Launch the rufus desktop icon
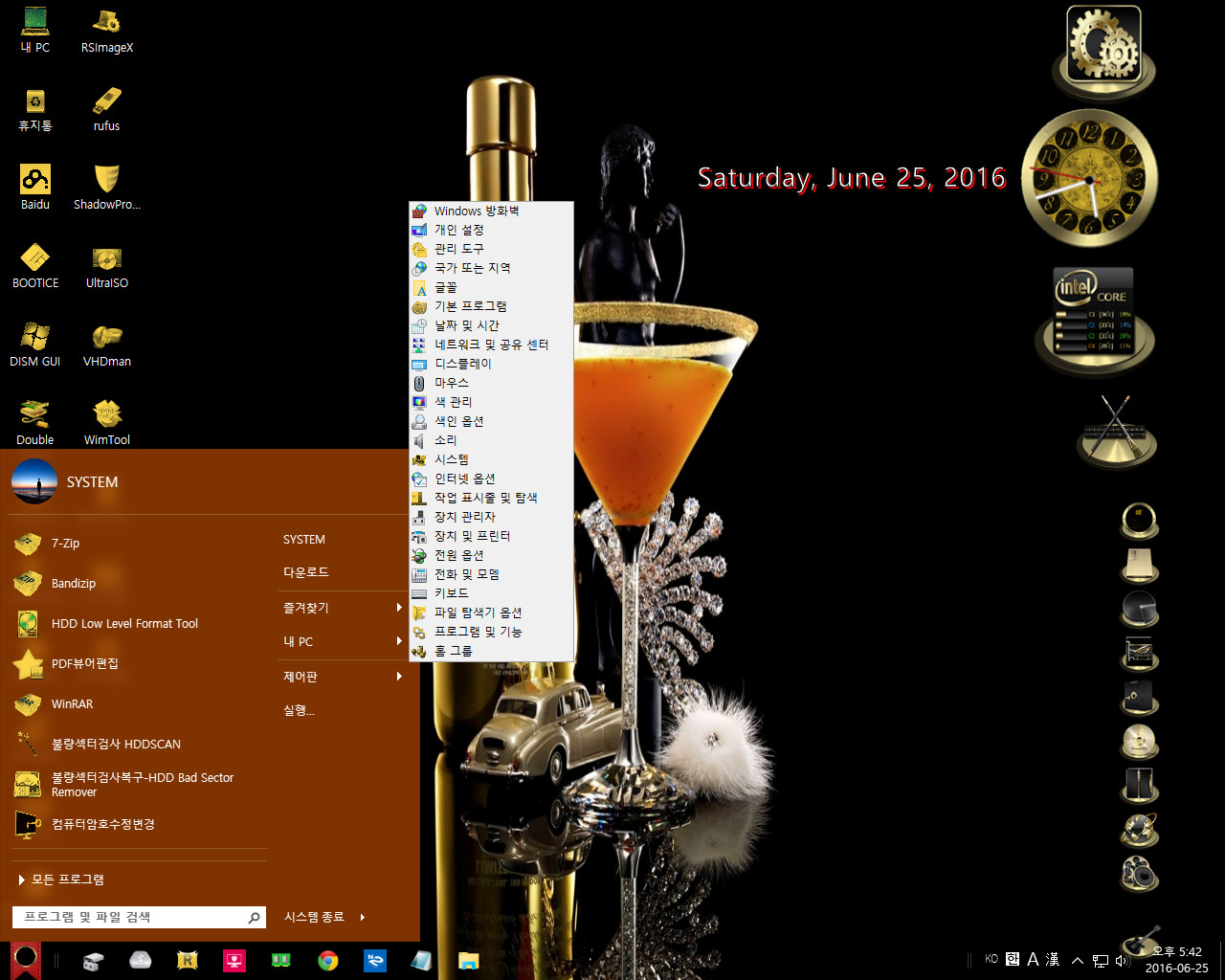Viewport: 1225px width, 980px height. click(106, 108)
